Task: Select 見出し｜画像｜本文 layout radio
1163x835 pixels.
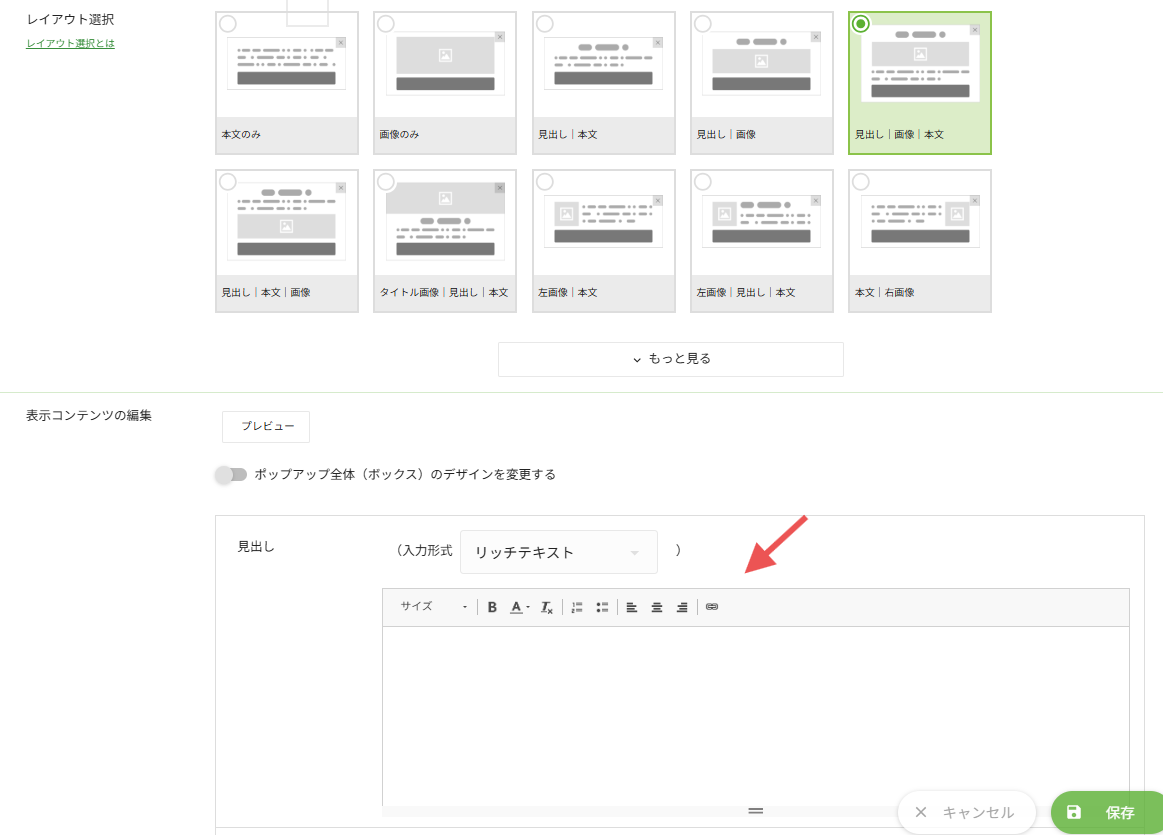Action: pos(860,24)
